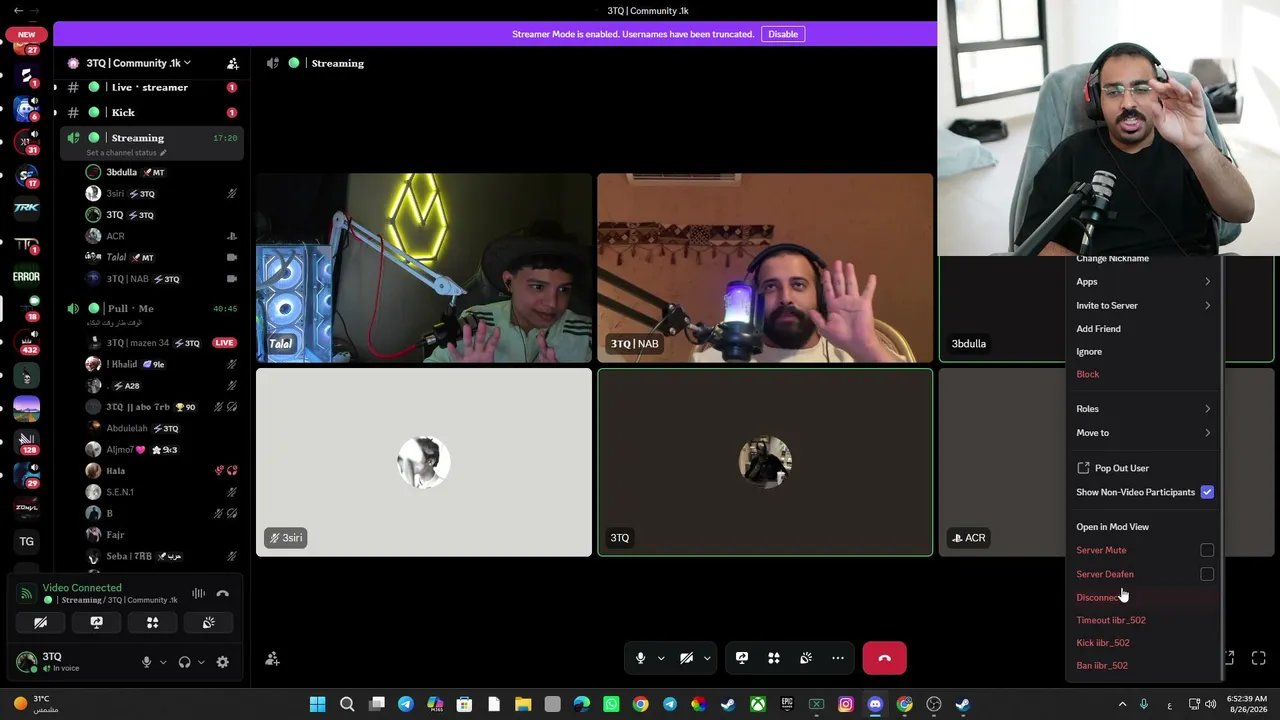Go back with the top-left arrow

[x=18, y=10]
